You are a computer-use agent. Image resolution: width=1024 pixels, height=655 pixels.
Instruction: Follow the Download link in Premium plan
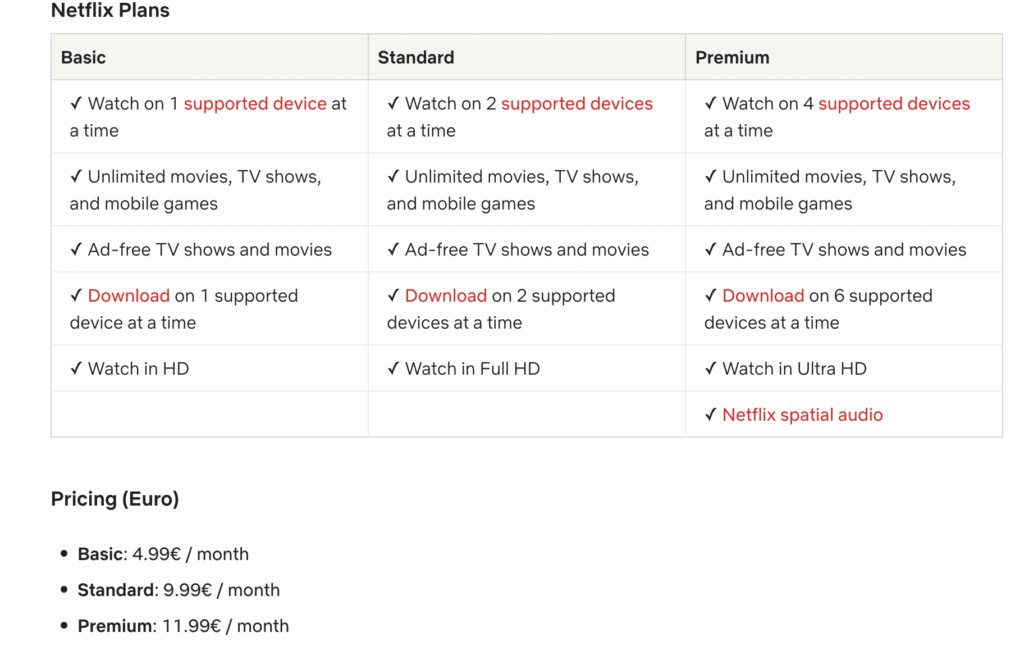[x=763, y=296]
